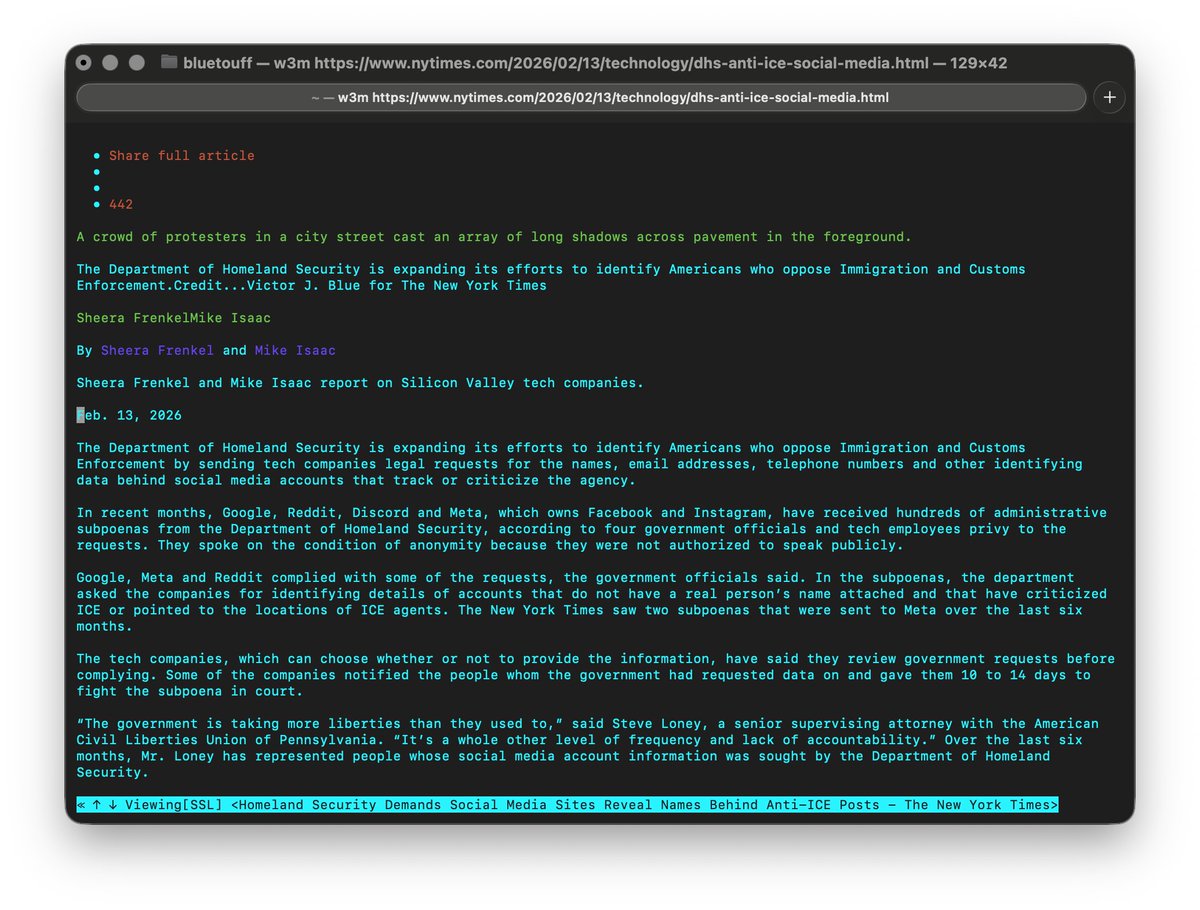Click the page title in the w3m status line
This screenshot has width=1200, height=910.
[645, 805]
